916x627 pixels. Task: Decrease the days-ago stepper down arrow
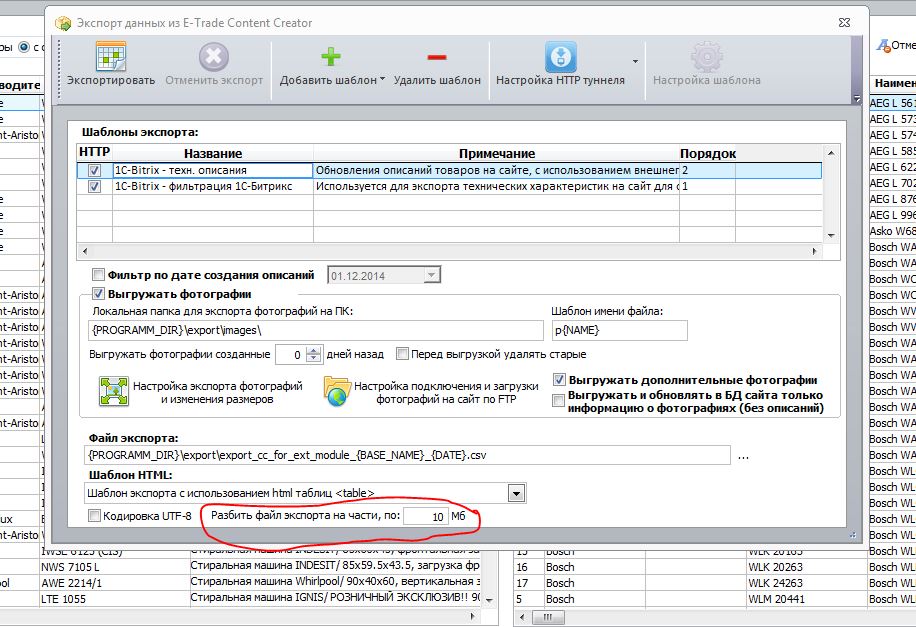[x=314, y=359]
